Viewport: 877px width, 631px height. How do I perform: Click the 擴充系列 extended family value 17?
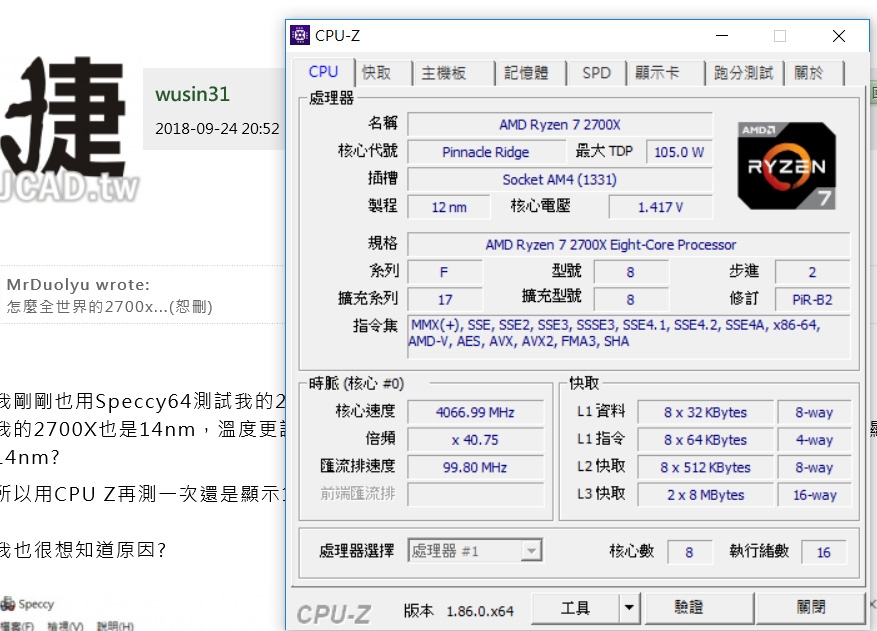tap(445, 299)
